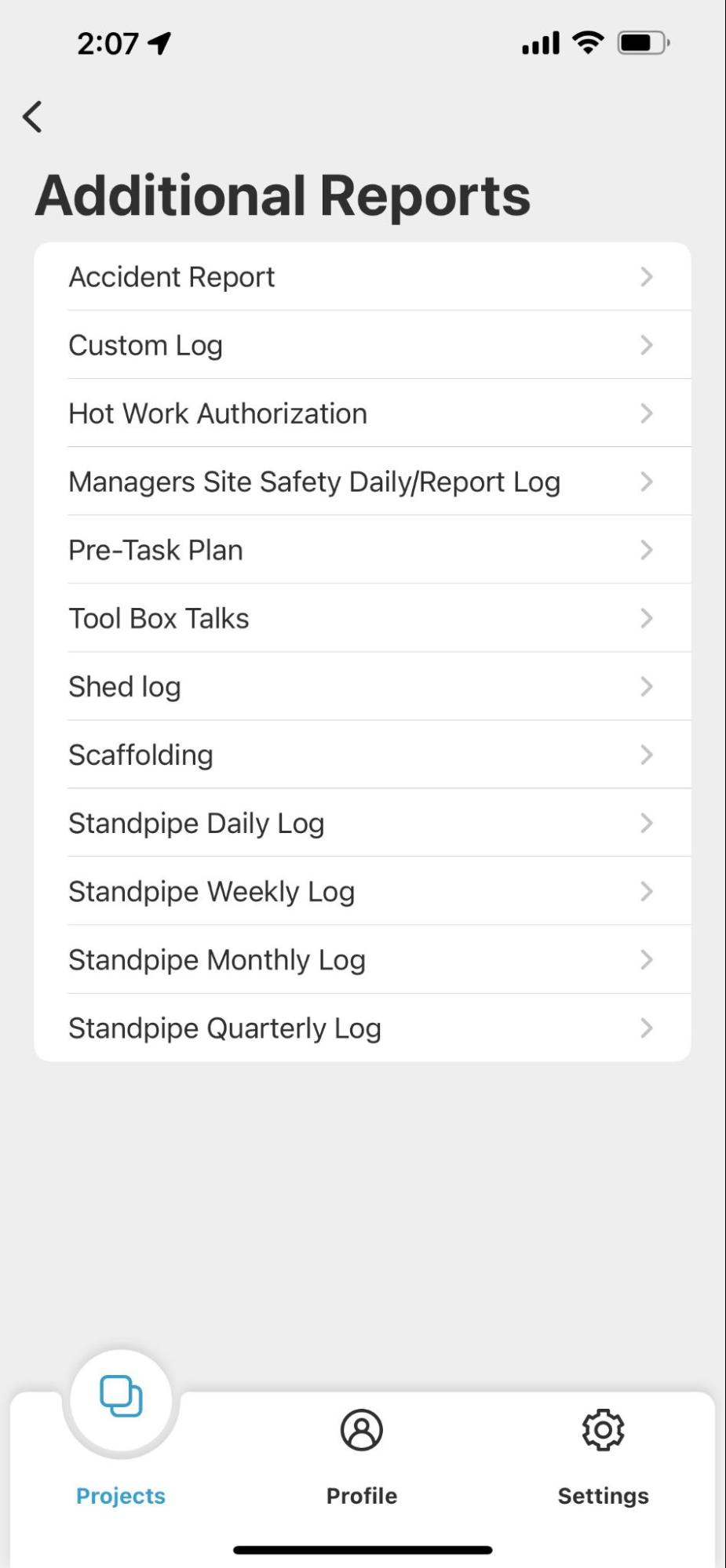
Task: Tap the cellular signal bars icon
Action: pos(541,43)
